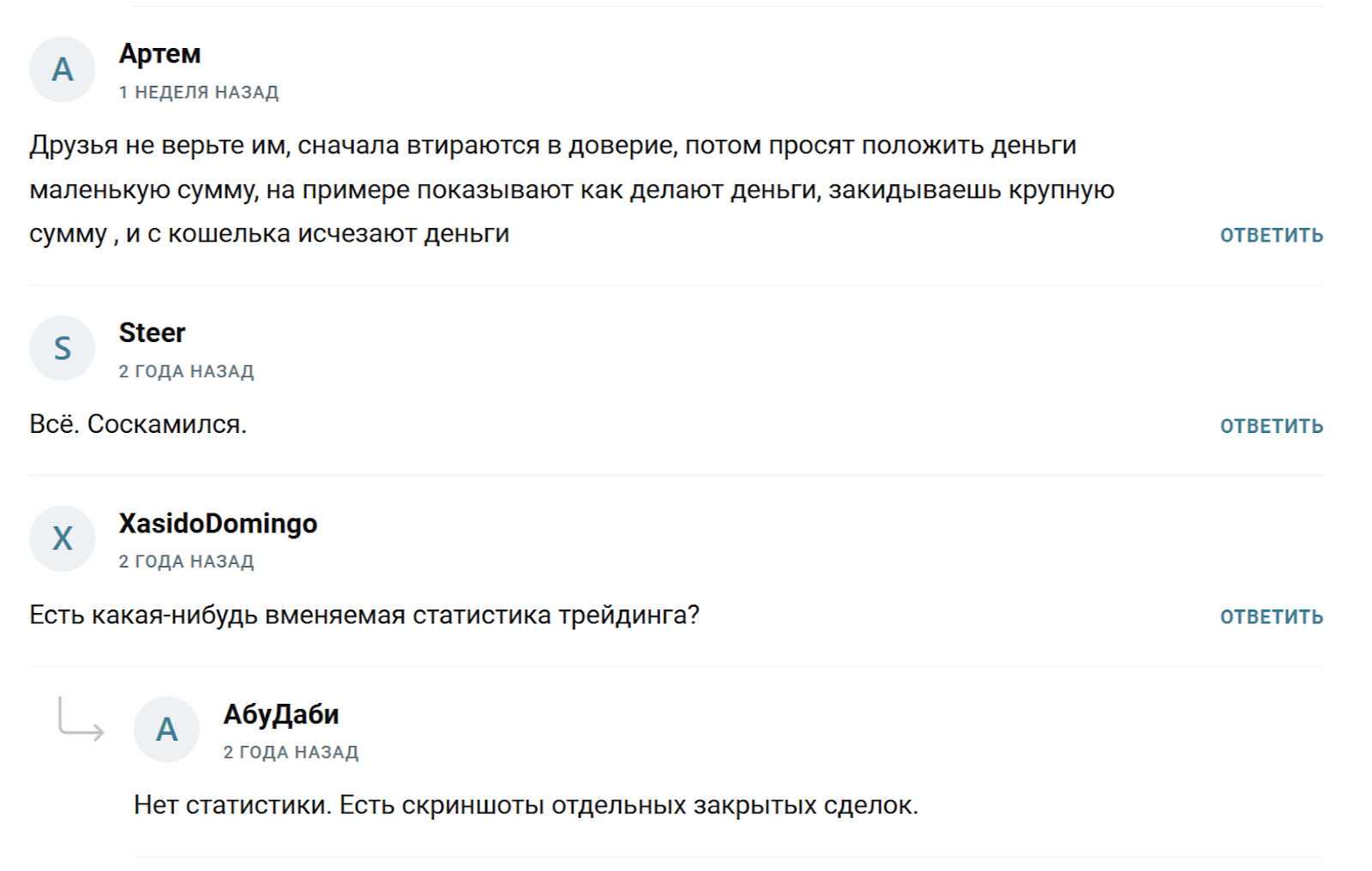Click the timestamp under АбуДаби's name
This screenshot has width=1372, height=871.
(291, 753)
